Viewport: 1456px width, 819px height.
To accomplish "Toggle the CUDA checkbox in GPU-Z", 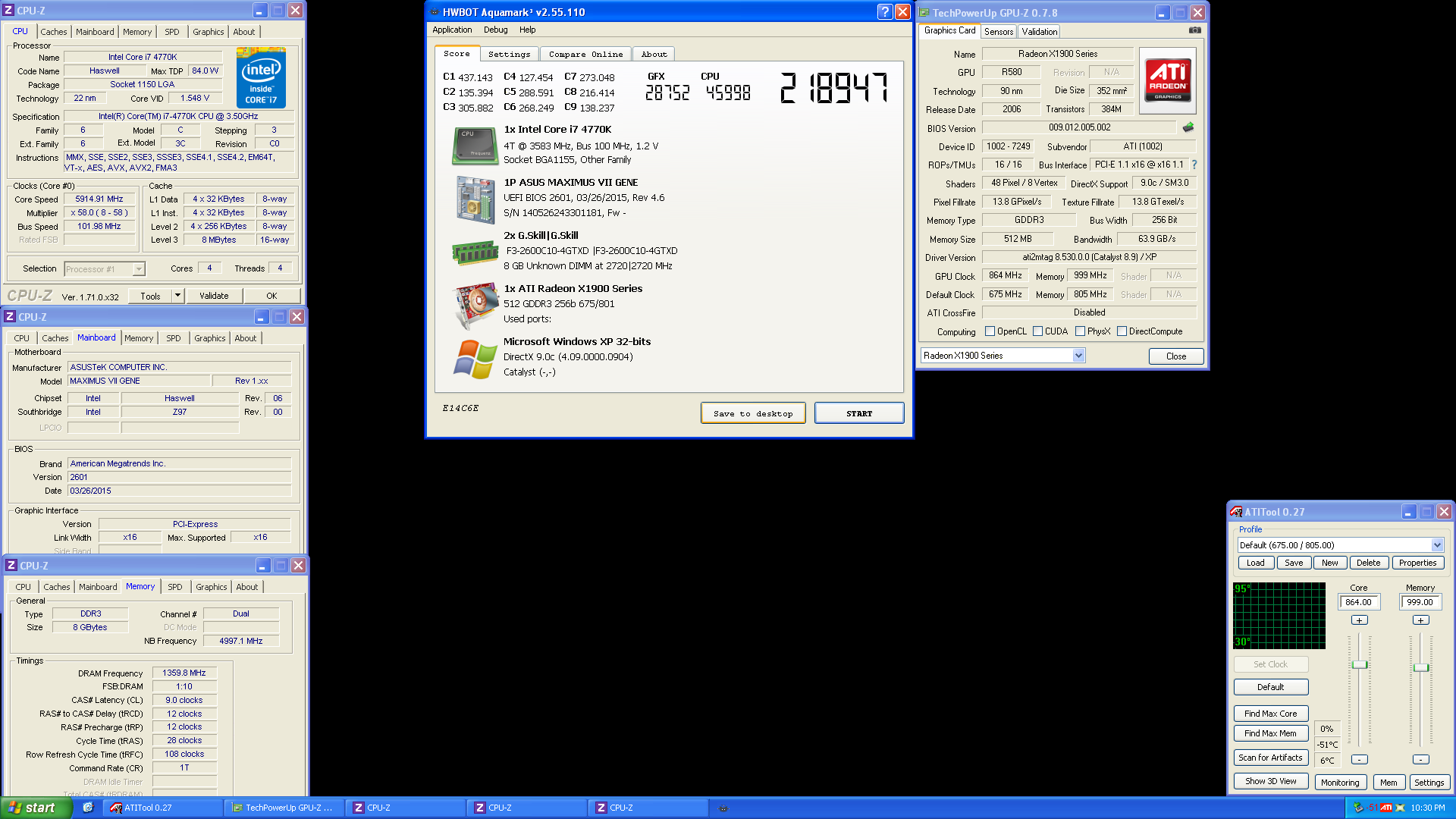I will tap(1037, 331).
